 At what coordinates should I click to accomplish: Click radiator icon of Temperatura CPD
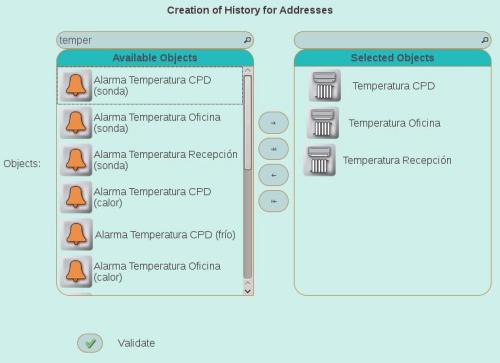coord(325,85)
